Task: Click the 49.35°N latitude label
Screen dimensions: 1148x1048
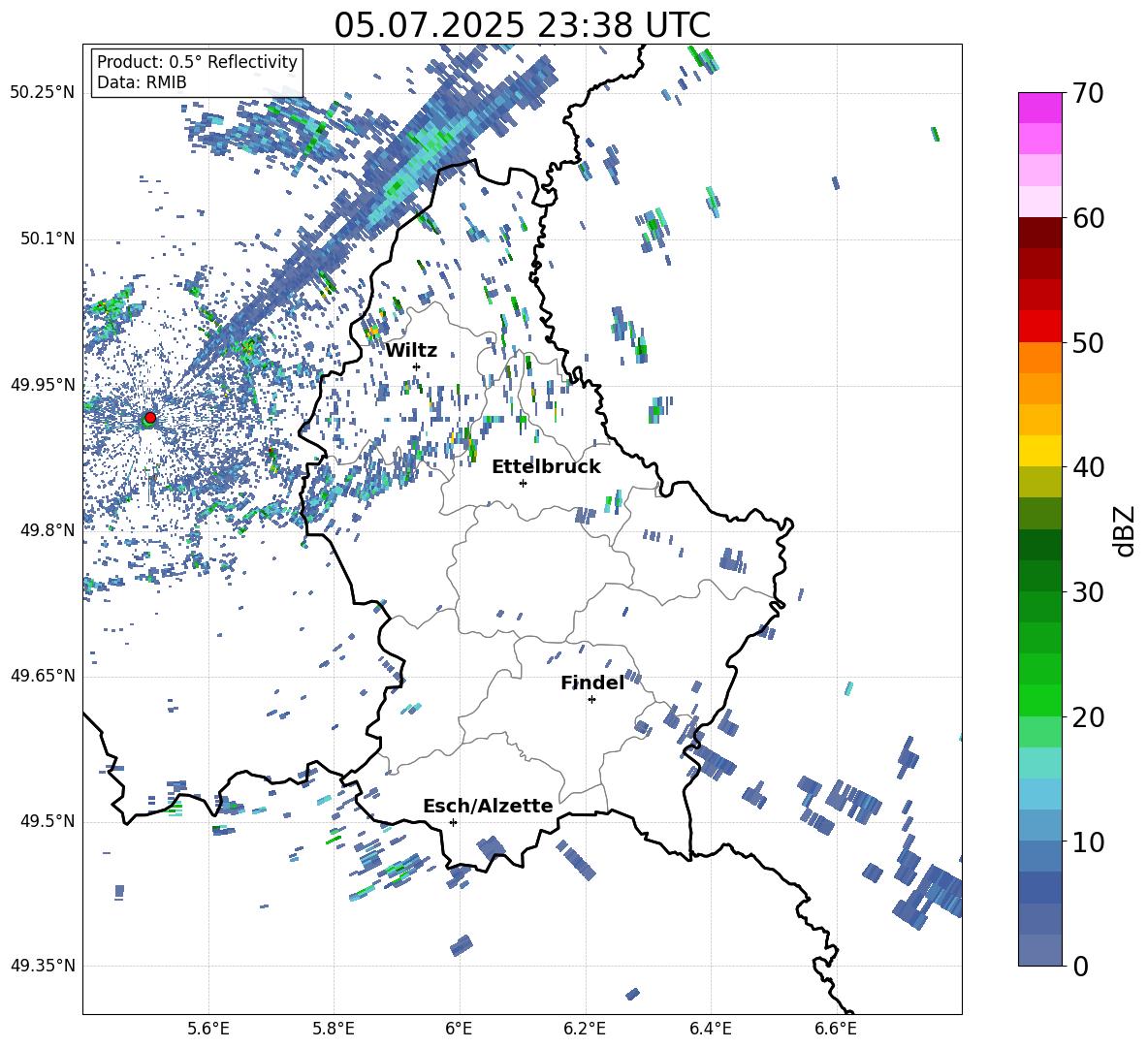Action: pos(43,966)
